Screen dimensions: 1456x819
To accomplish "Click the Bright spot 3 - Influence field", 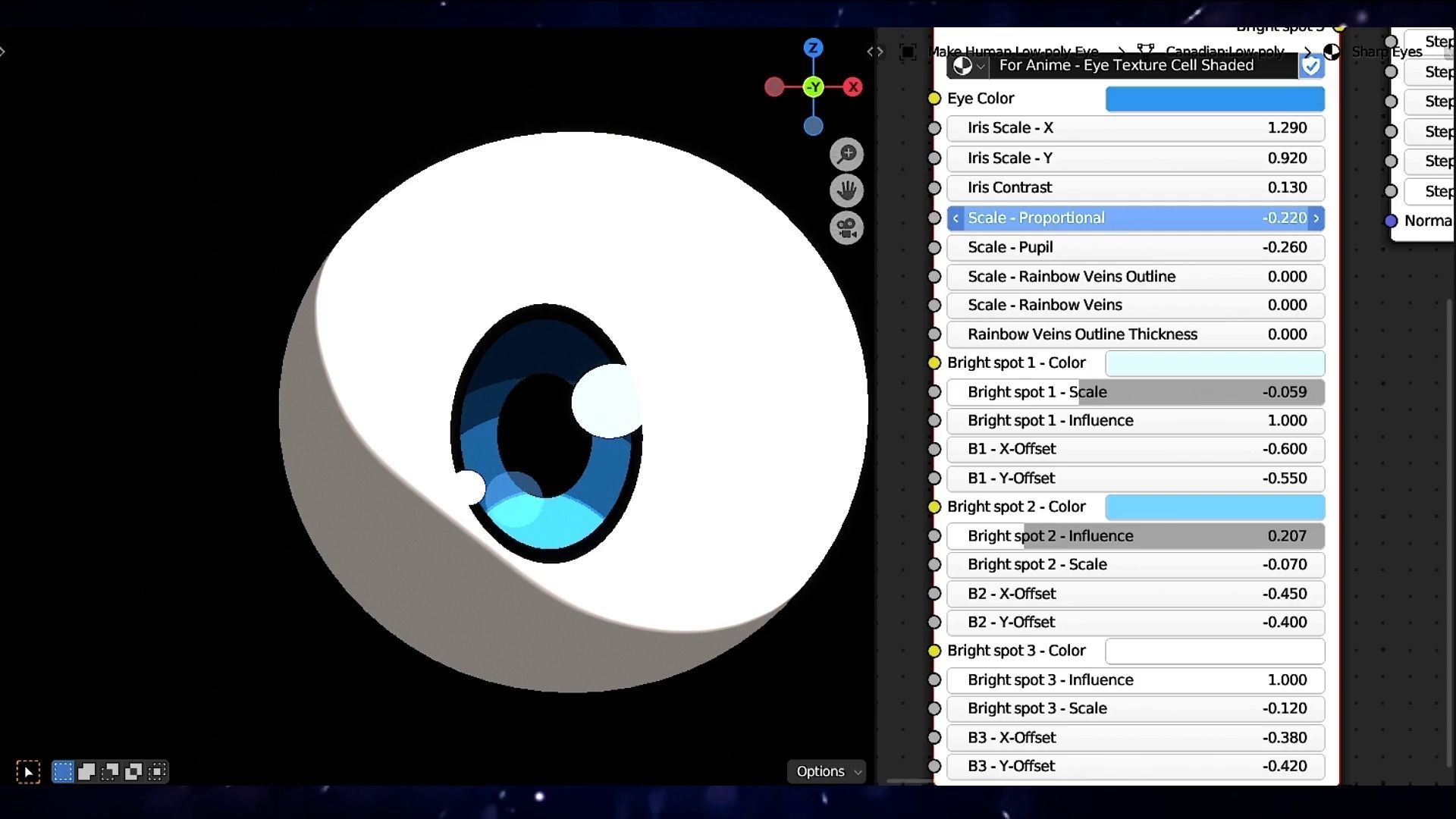I will click(1136, 680).
